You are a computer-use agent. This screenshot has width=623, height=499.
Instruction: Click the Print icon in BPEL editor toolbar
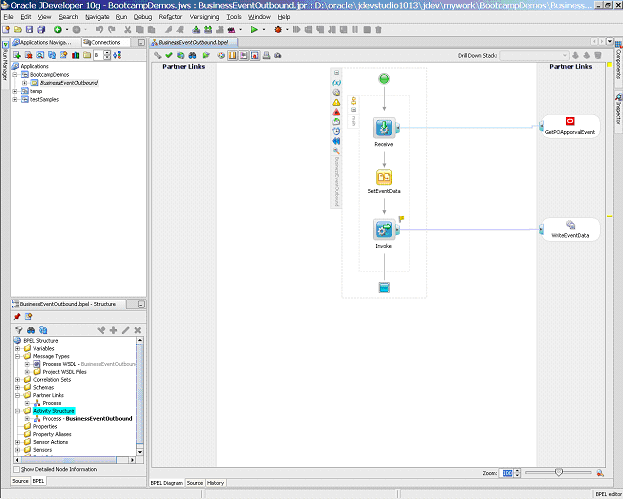(266, 55)
